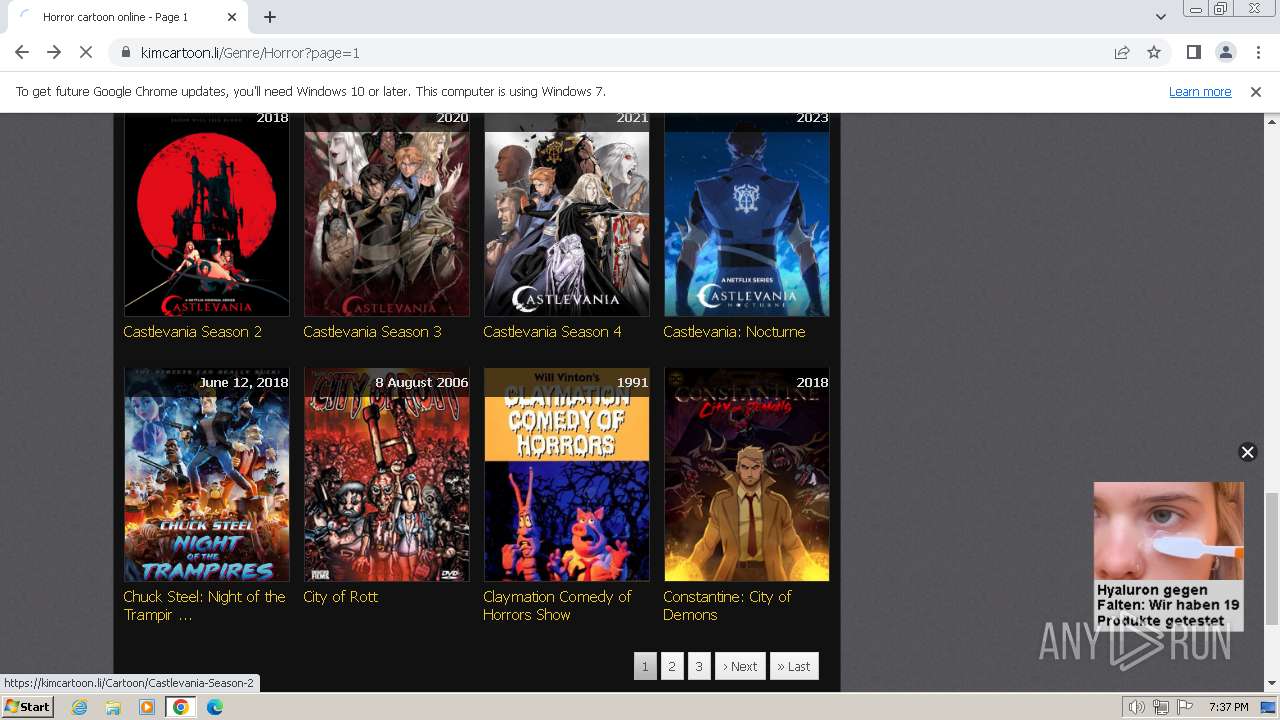The image size is (1280, 720).
Task: Open the Chuck Steel Night of Trampires poster
Action: (207, 474)
